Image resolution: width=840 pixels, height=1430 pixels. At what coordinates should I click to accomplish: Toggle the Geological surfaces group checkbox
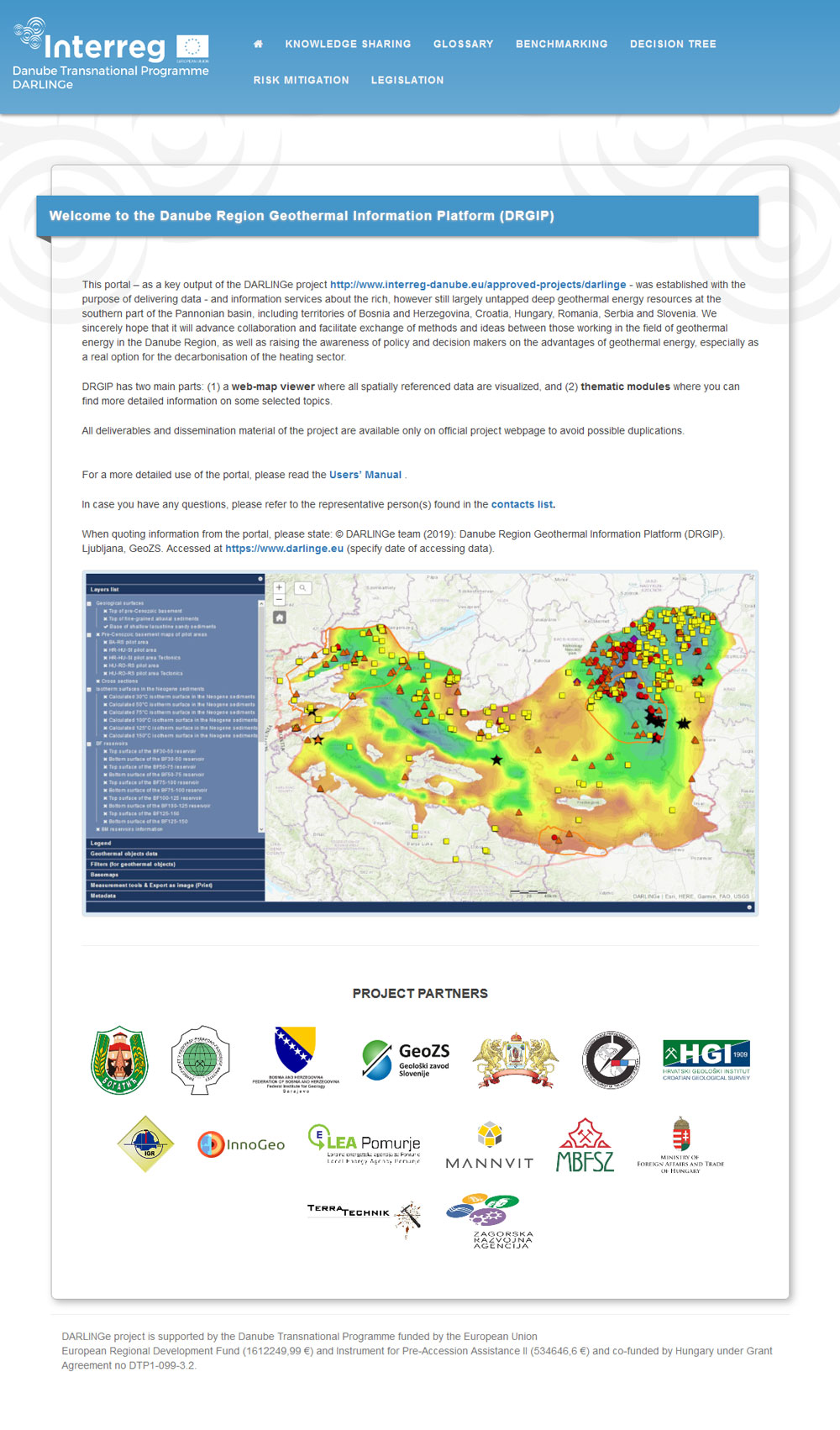[90, 603]
